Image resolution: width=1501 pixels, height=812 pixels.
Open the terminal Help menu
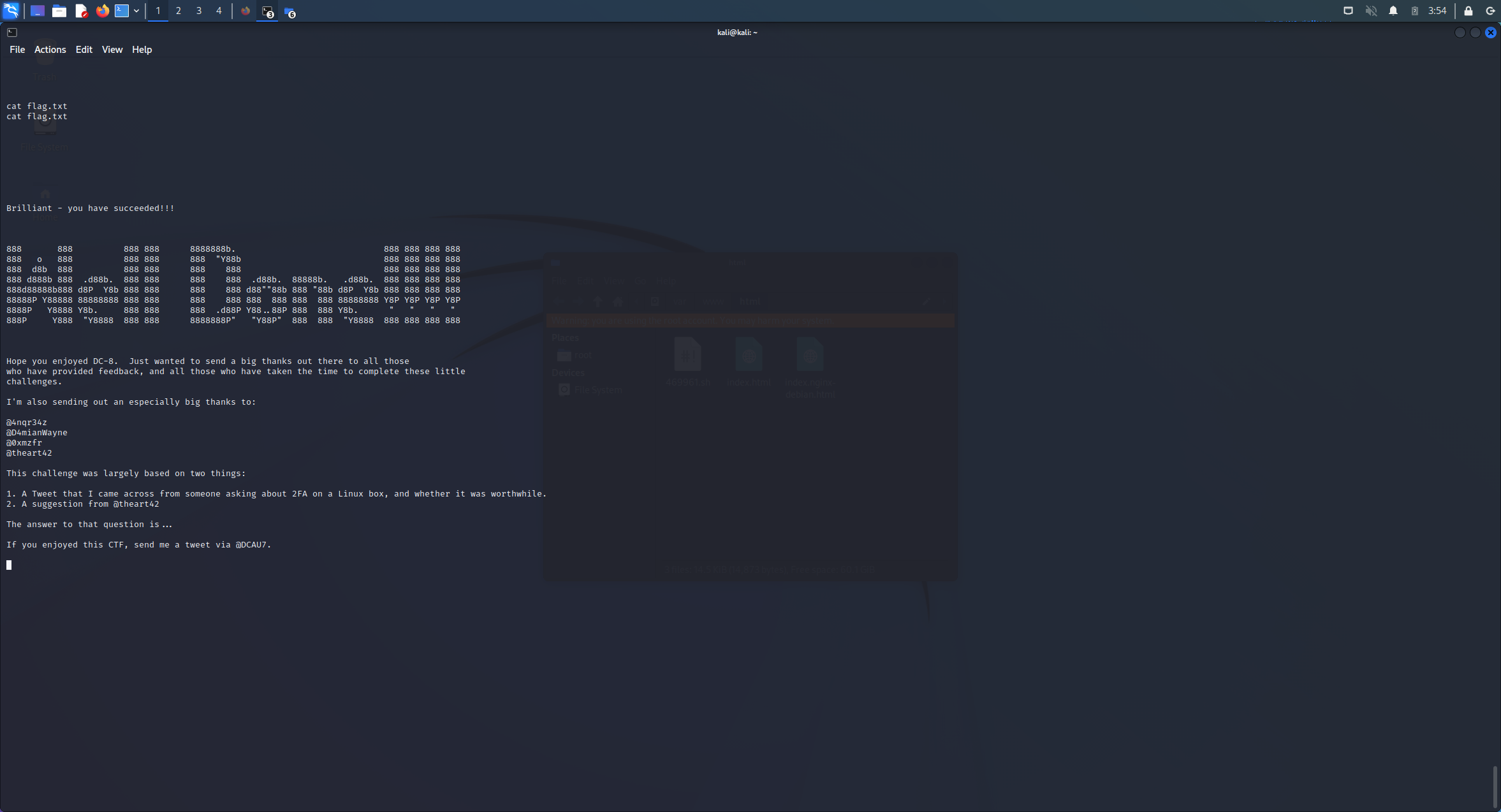pos(142,50)
